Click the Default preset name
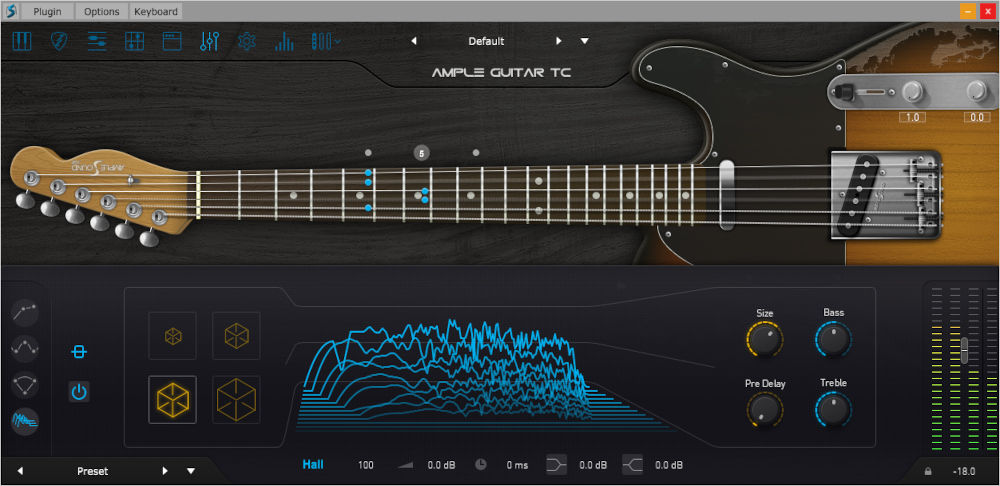The image size is (1000, 486). (x=486, y=41)
